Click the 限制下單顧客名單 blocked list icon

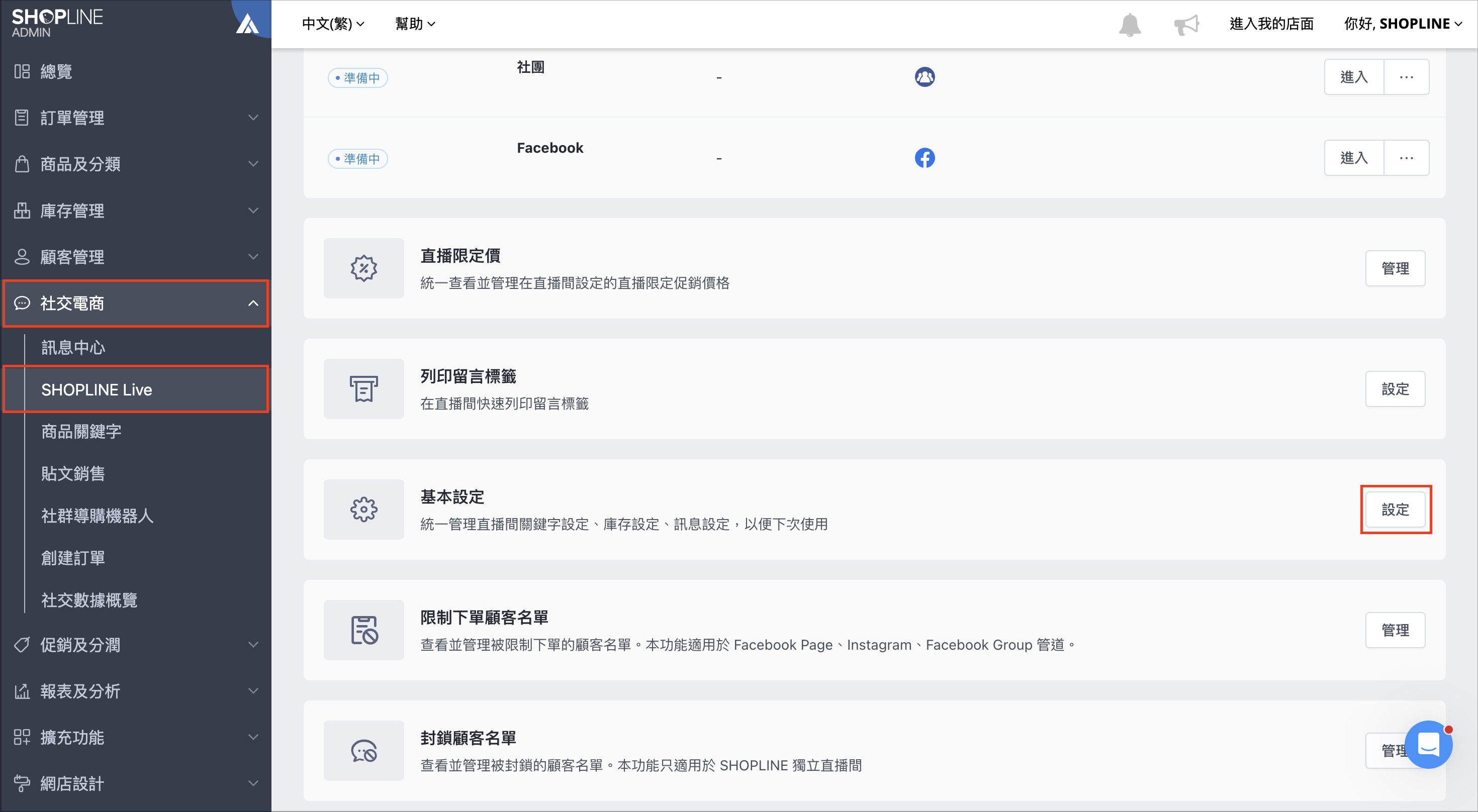(364, 630)
